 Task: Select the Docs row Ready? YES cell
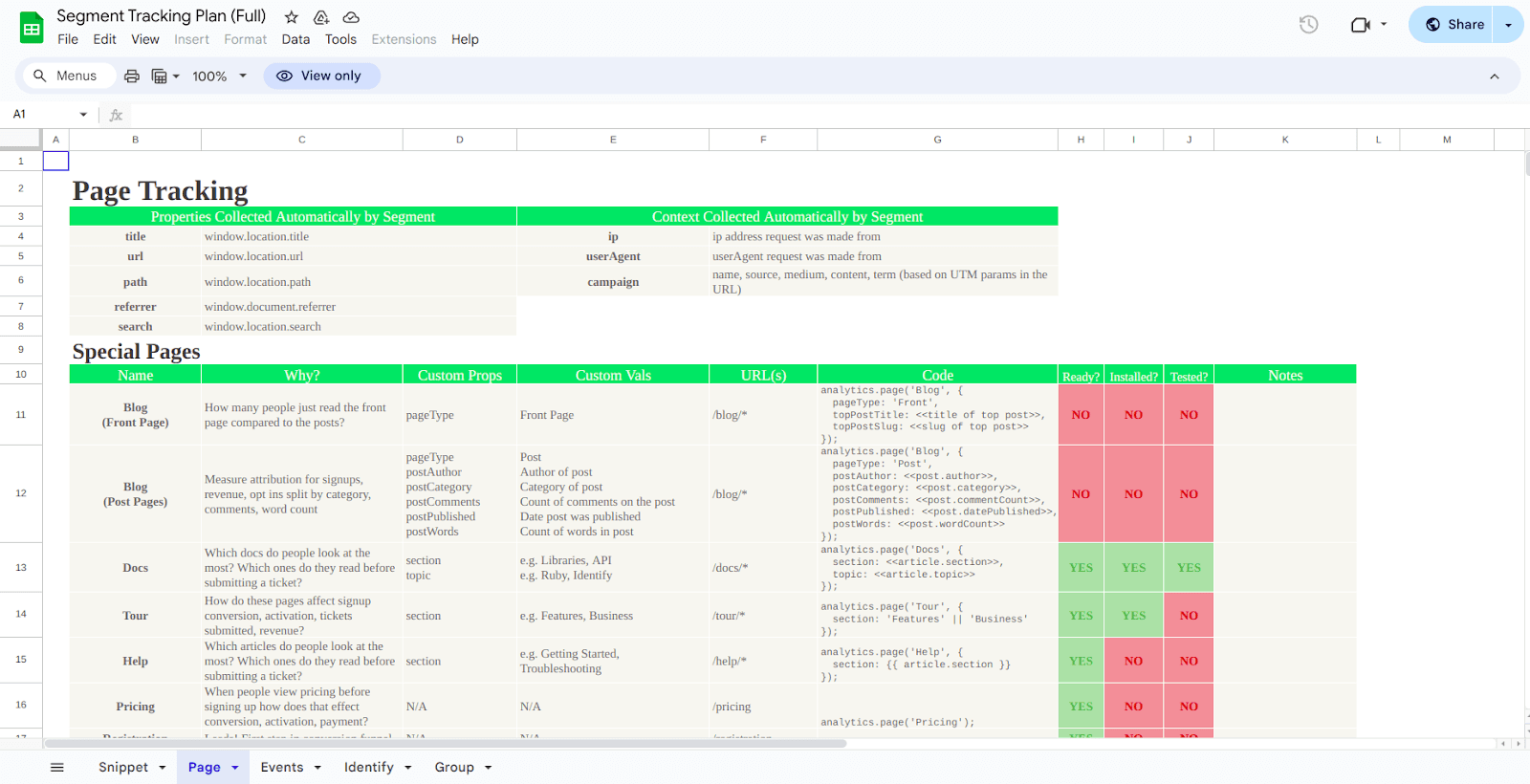coord(1081,568)
